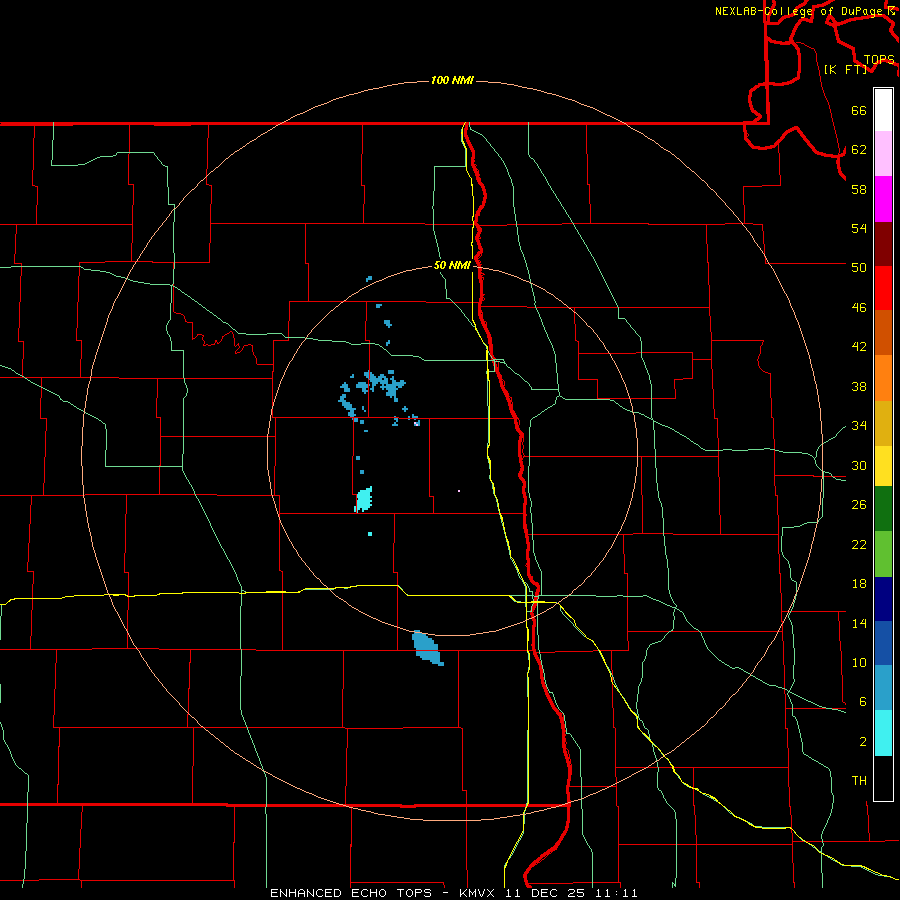
Task: Click the light pink swatch in the color scale
Action: [883, 154]
